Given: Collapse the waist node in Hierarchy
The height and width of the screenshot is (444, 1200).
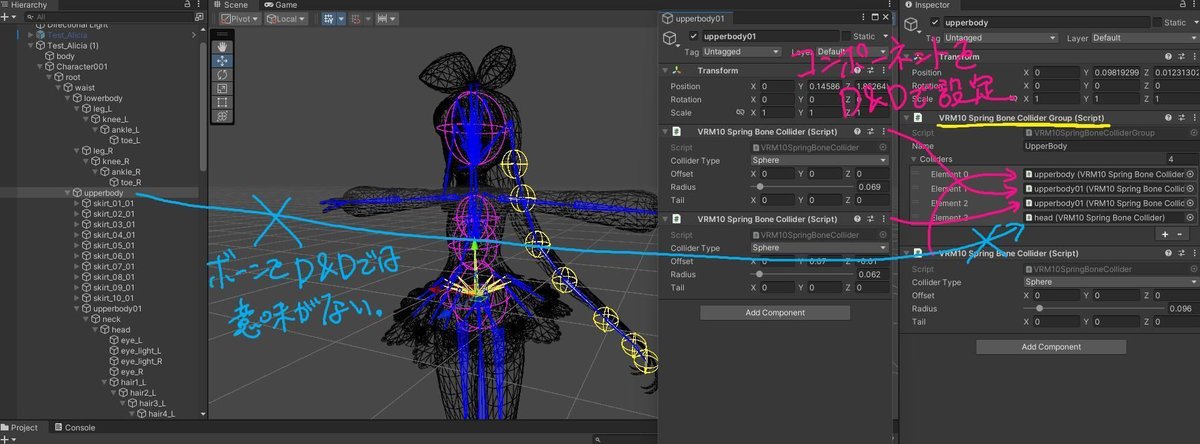Looking at the screenshot, I should [57, 88].
